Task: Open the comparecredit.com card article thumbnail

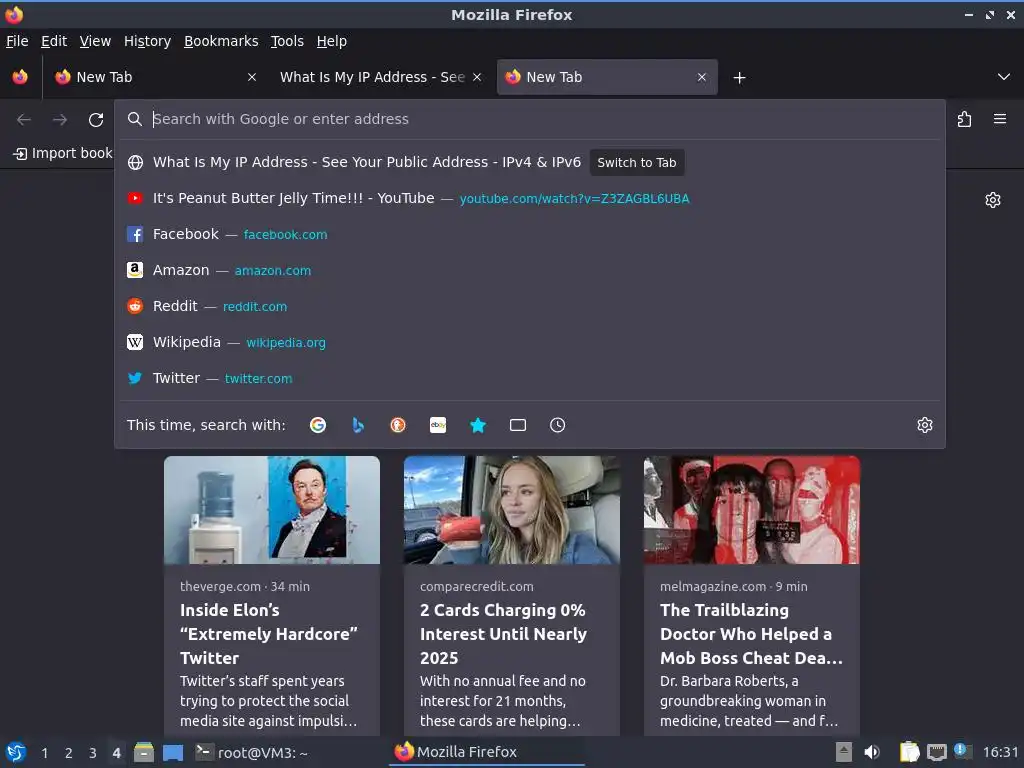Action: [511, 510]
